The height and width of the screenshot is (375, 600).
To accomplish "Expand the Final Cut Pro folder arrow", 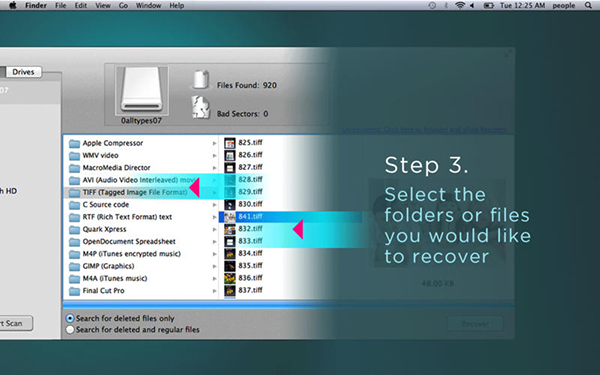I will [x=214, y=291].
